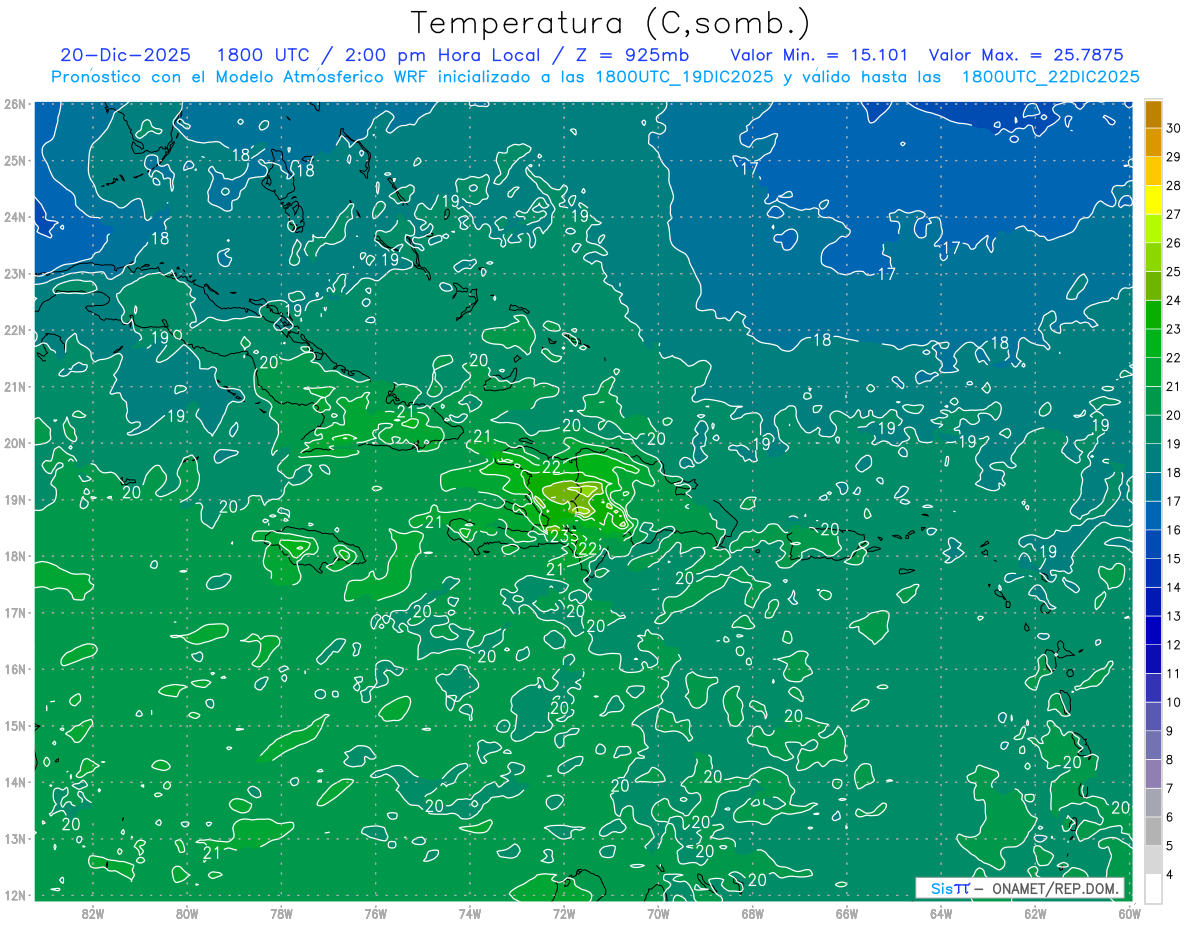Screen dimensions: 1200x927
Task: Select the '1800UTC_19DIC2025' initialization timestamp
Action: pos(684,77)
